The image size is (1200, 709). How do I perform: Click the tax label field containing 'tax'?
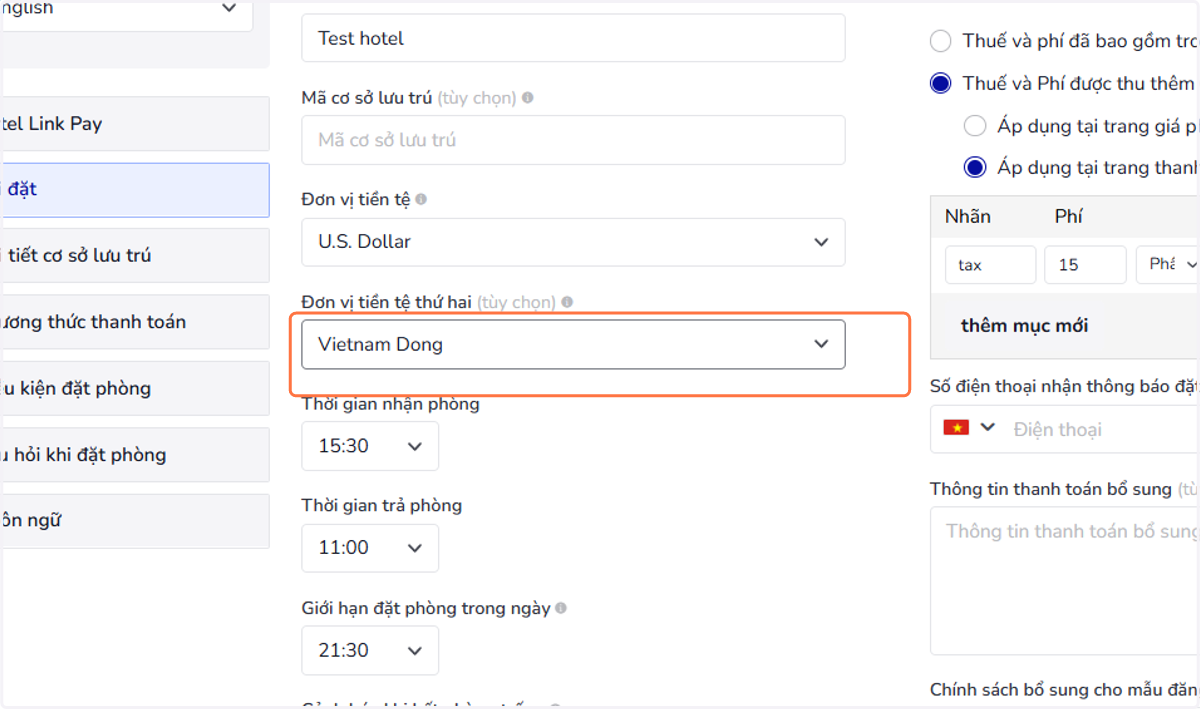pos(990,265)
